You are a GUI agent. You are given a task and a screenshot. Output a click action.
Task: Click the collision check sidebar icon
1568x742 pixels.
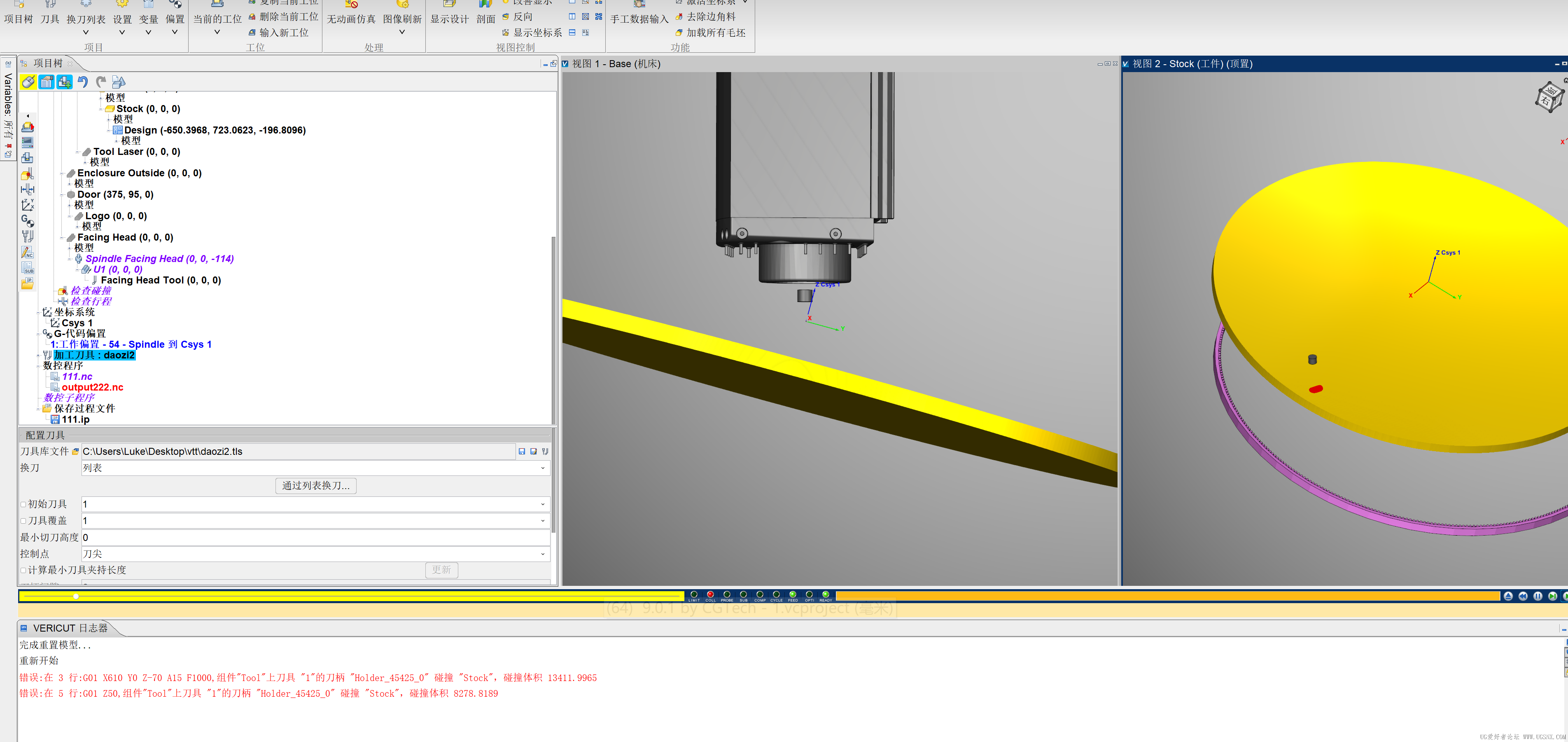28,173
